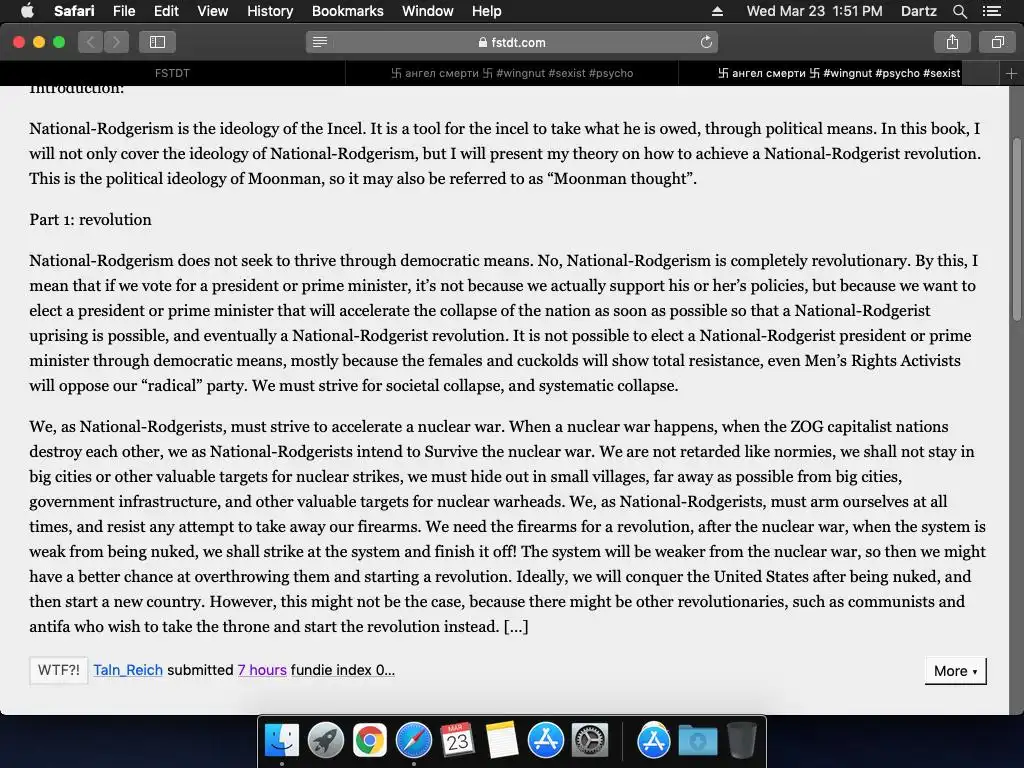Switch to the FSTDT tab
1024x768 pixels.
pyautogui.click(x=172, y=73)
